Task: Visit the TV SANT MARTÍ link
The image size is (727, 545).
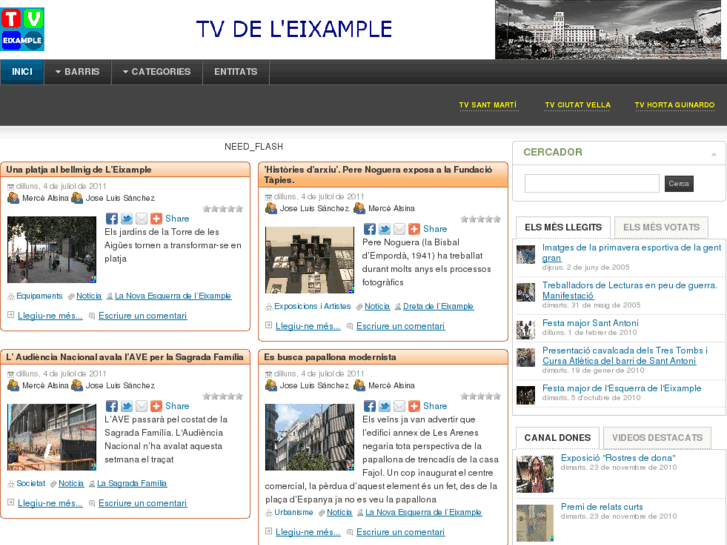Action: pos(488,105)
